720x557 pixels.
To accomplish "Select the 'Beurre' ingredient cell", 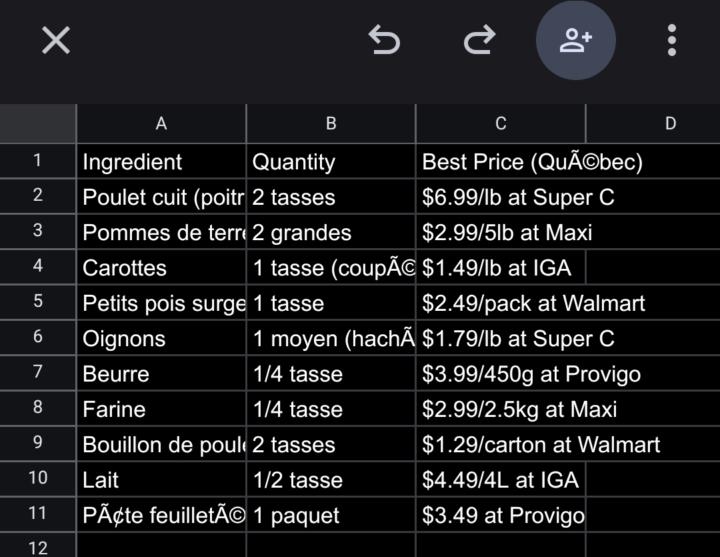I will pyautogui.click(x=161, y=374).
